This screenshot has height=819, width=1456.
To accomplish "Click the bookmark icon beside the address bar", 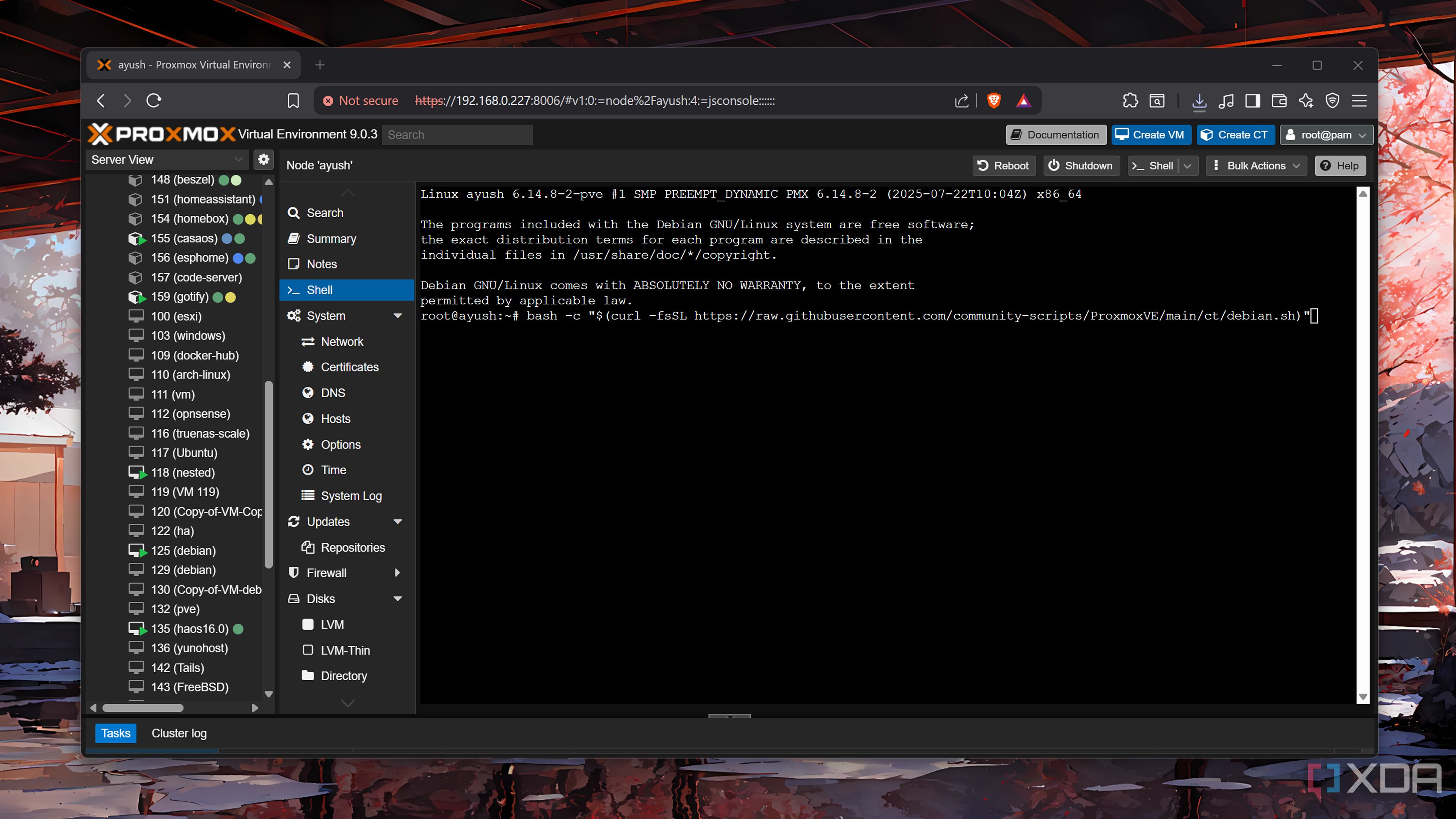I will 293,100.
